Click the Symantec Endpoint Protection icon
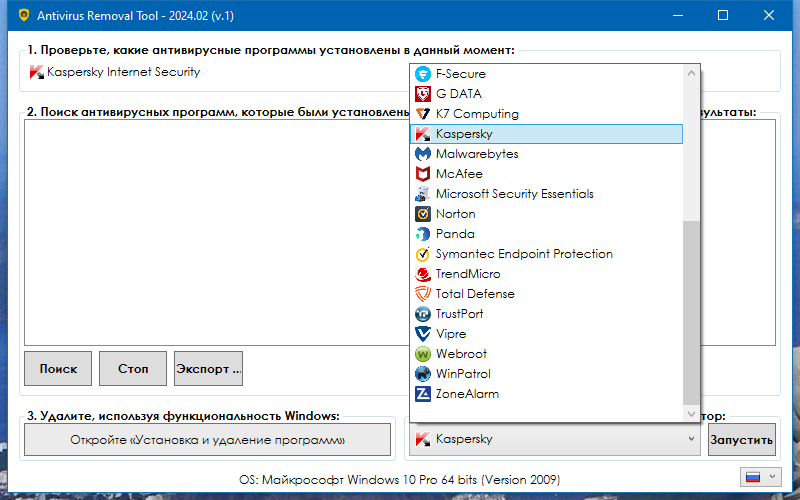 pyautogui.click(x=423, y=254)
